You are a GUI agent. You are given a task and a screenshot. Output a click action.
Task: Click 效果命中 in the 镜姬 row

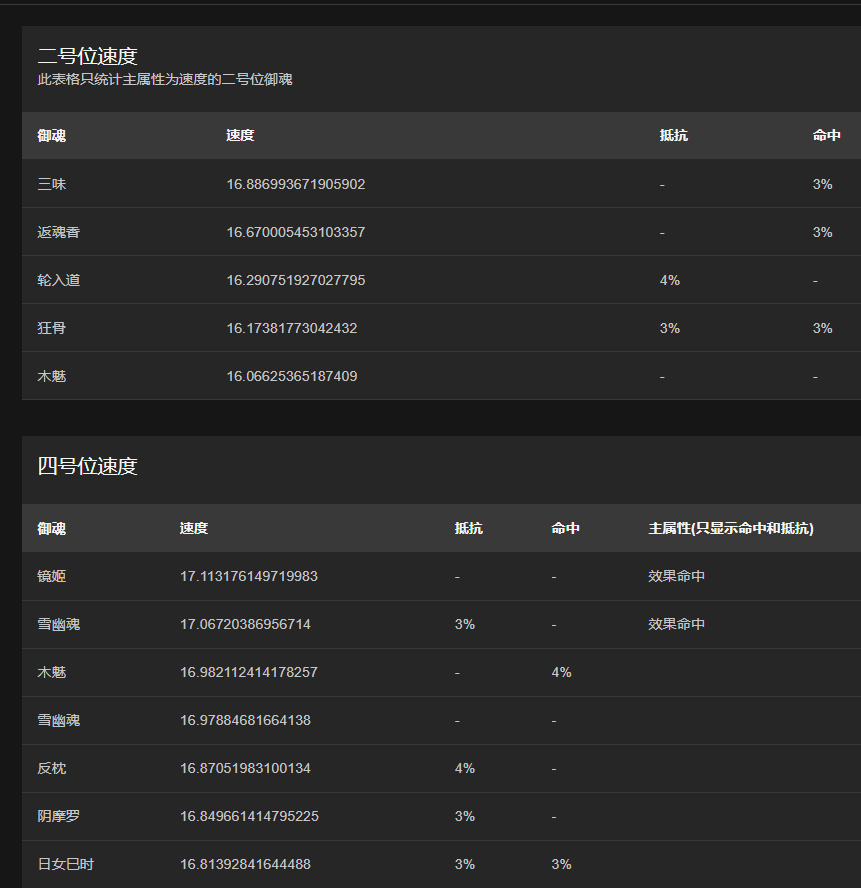pyautogui.click(x=676, y=576)
